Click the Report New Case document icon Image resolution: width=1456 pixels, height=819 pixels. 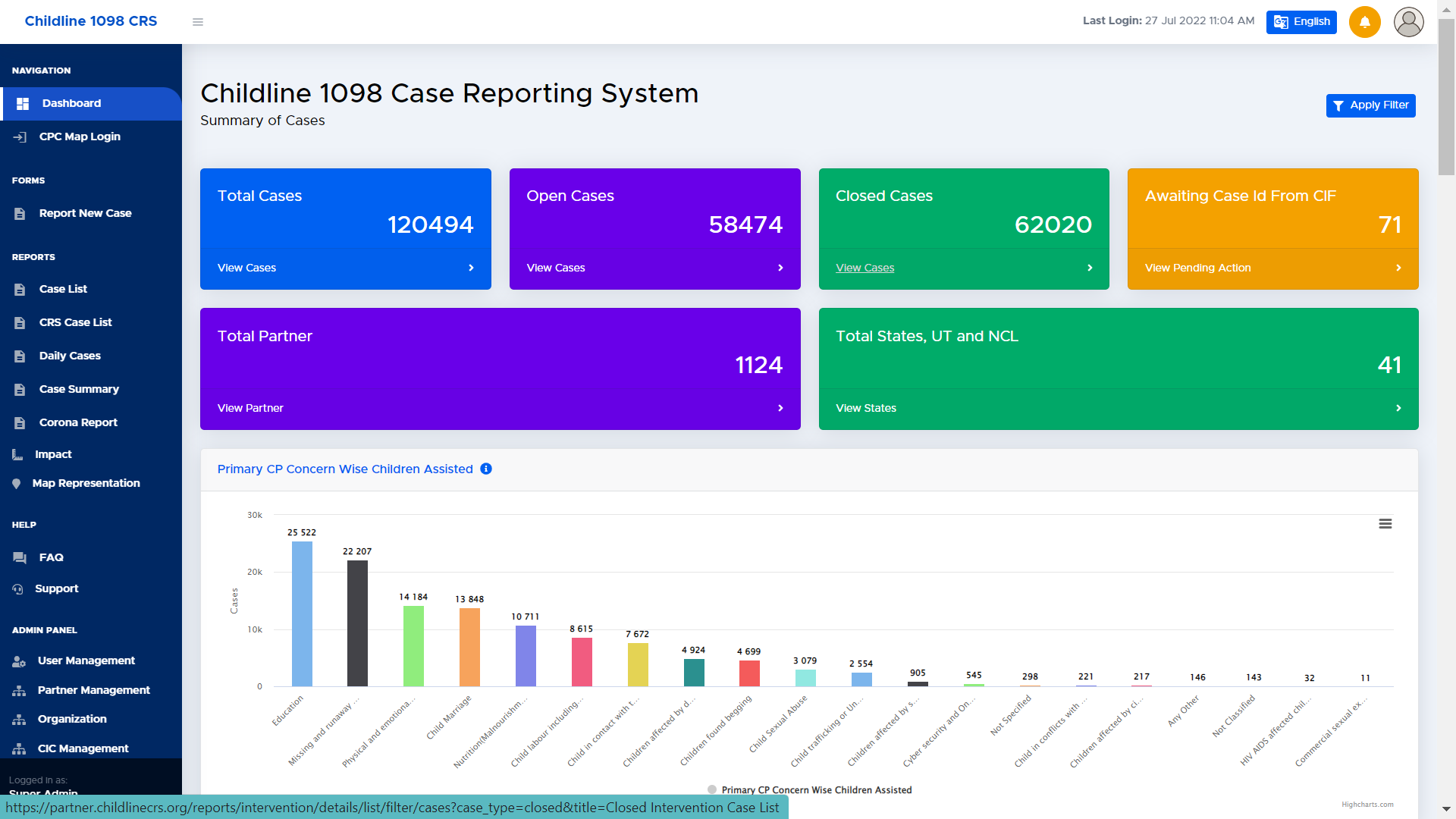pyautogui.click(x=20, y=214)
